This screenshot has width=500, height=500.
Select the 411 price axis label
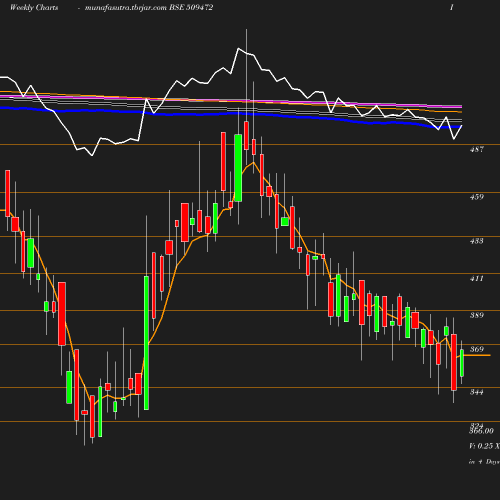(x=477, y=278)
